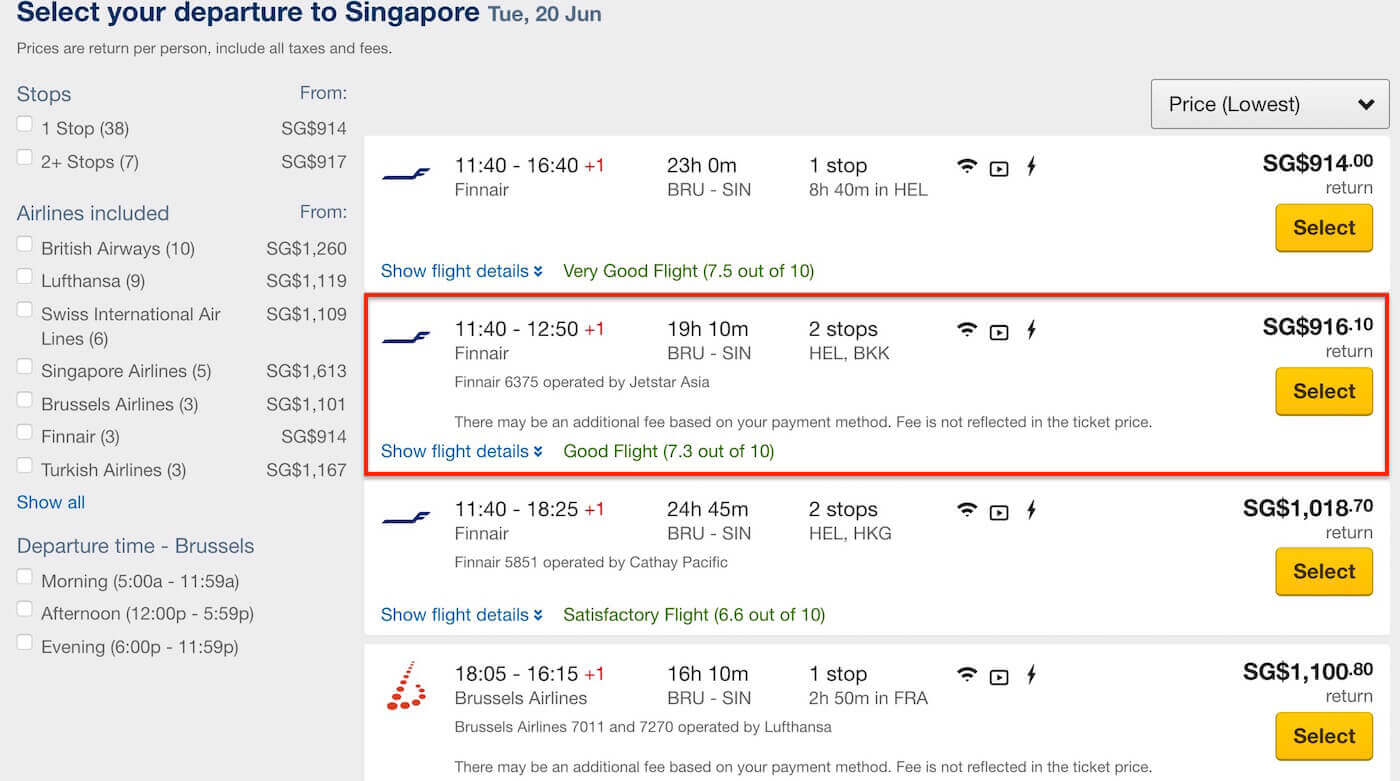
Task: Tick the Singapore Airlines checkbox
Action: coord(25,367)
